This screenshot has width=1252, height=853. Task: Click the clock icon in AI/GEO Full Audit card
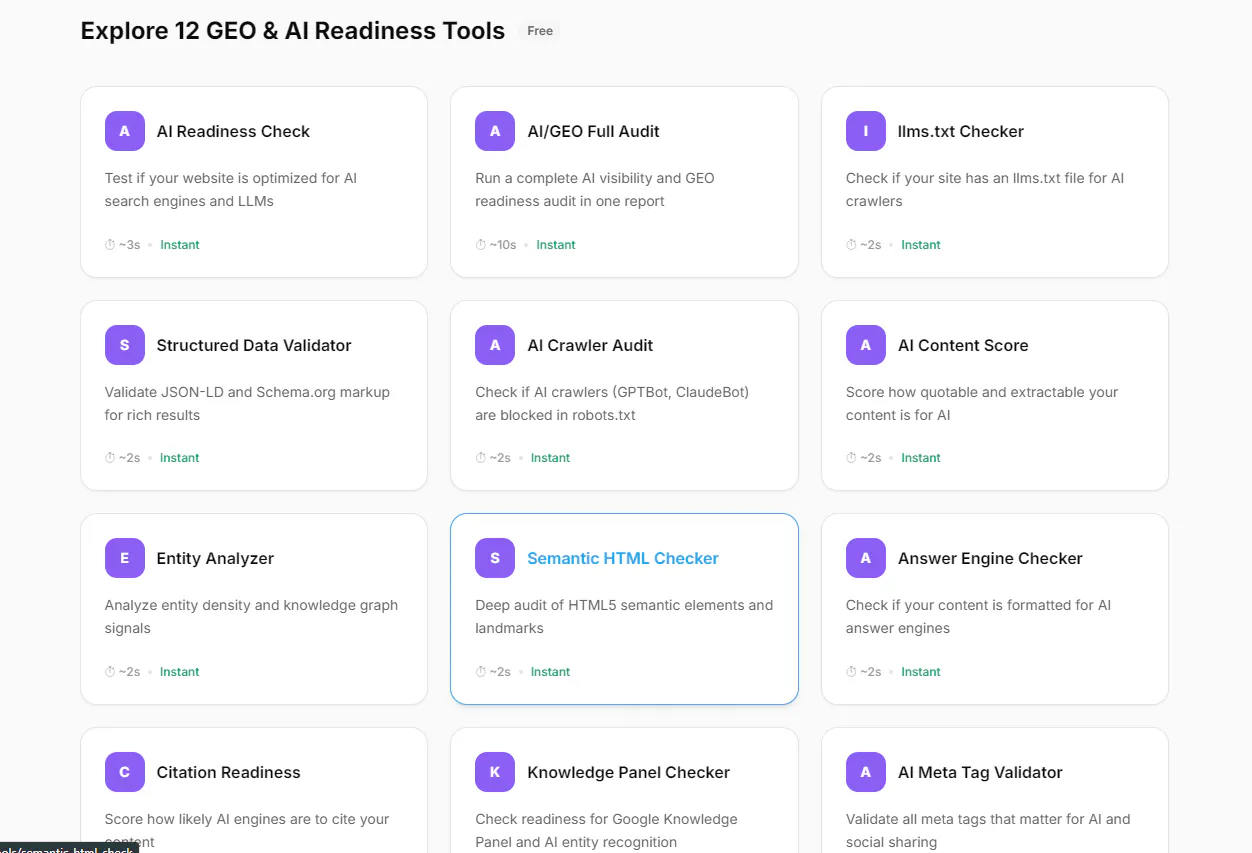[x=481, y=245]
